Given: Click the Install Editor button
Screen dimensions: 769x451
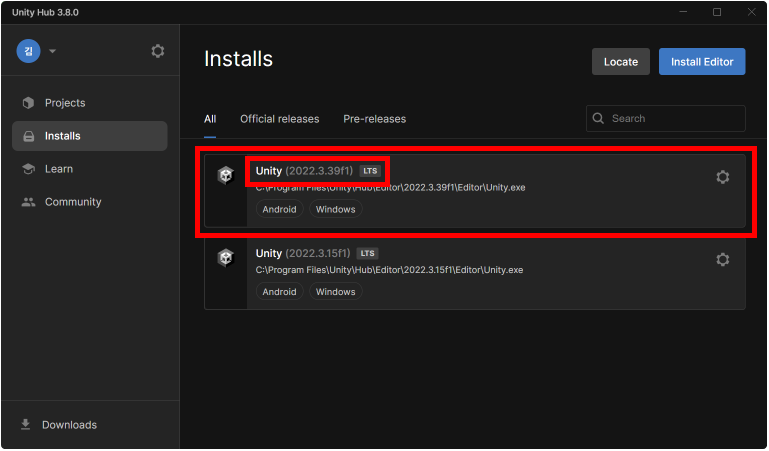Looking at the screenshot, I should point(702,62).
